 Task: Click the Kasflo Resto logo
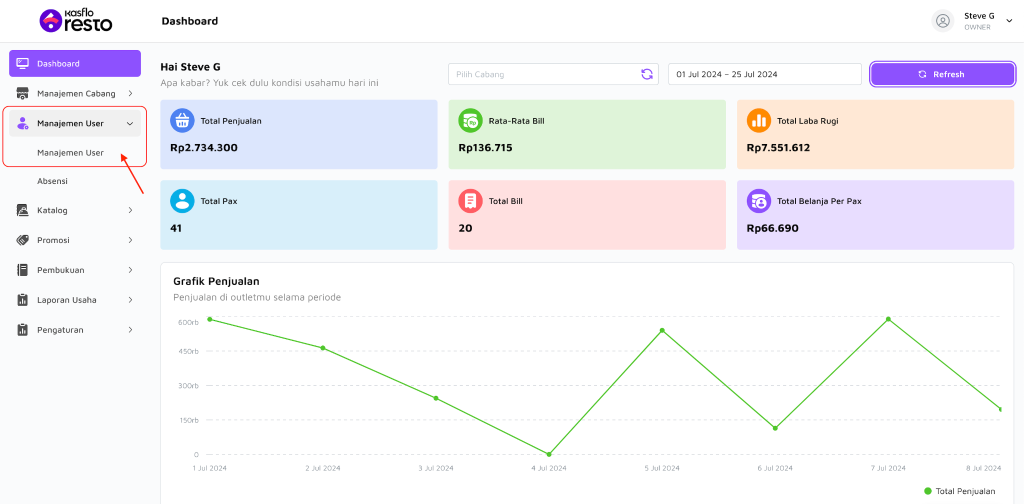[76, 21]
